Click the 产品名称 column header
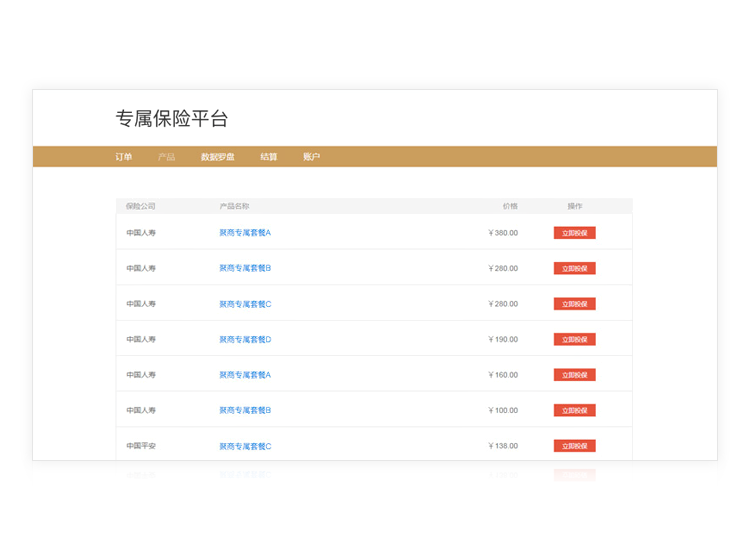The width and height of the screenshot is (750, 550). (234, 206)
